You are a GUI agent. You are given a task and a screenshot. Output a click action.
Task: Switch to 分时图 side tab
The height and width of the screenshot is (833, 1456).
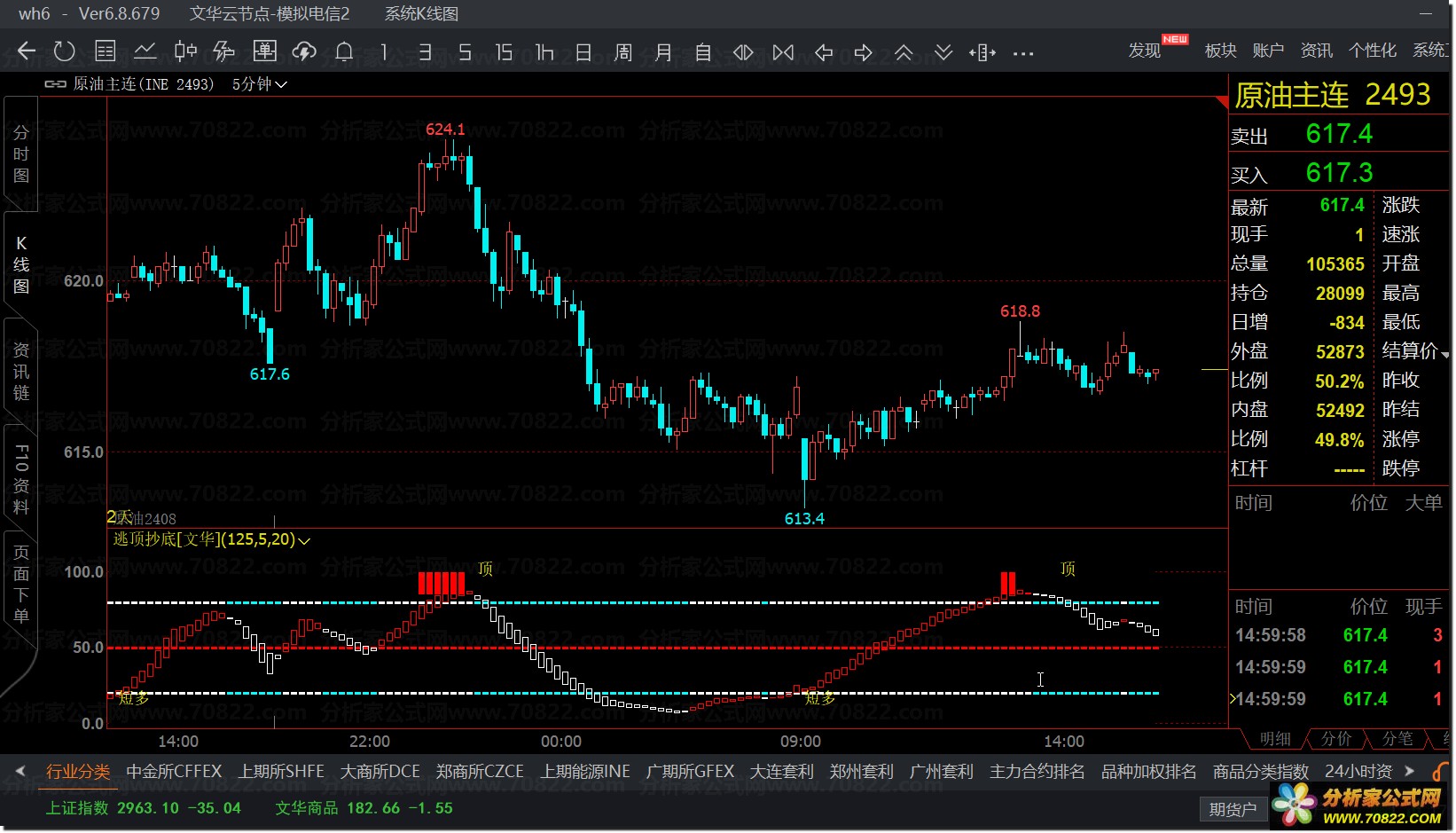(21, 153)
